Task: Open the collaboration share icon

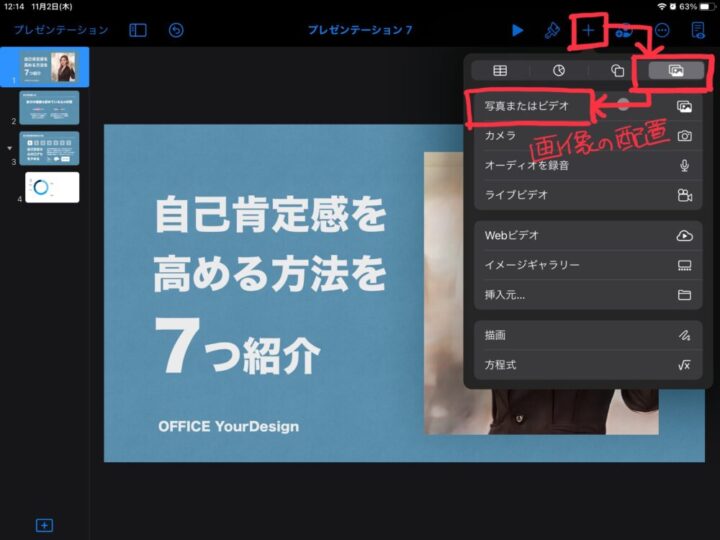Action: coord(625,30)
